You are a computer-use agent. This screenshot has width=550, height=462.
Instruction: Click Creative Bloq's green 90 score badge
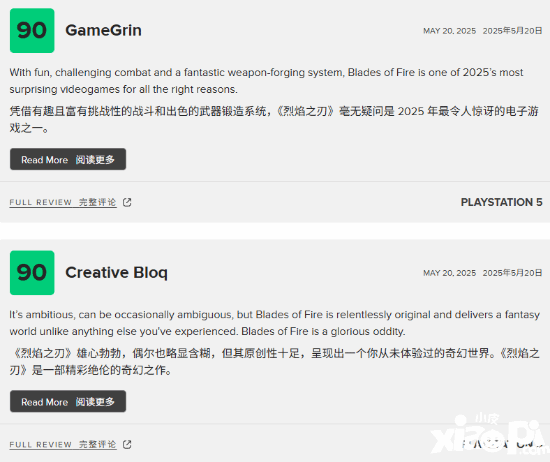[x=32, y=273]
